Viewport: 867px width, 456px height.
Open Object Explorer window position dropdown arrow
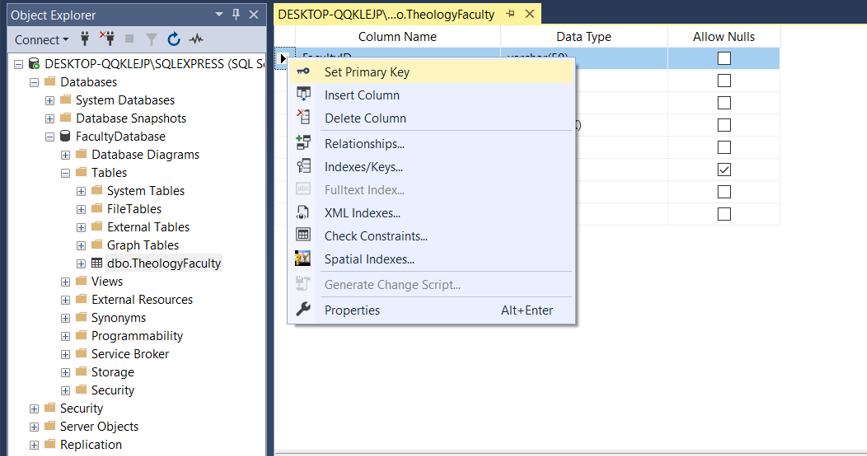tap(219, 15)
